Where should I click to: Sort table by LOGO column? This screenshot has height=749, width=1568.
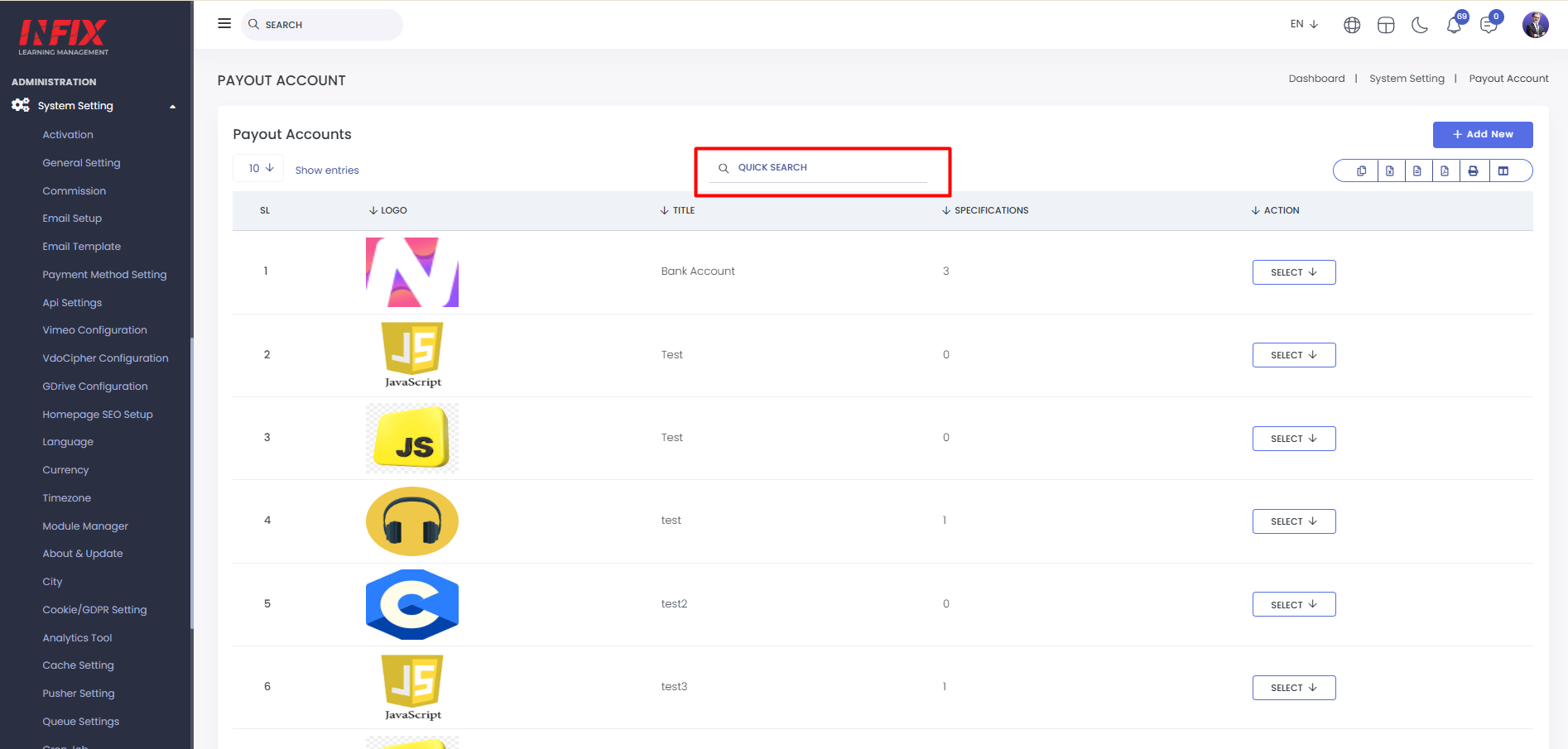click(x=387, y=210)
